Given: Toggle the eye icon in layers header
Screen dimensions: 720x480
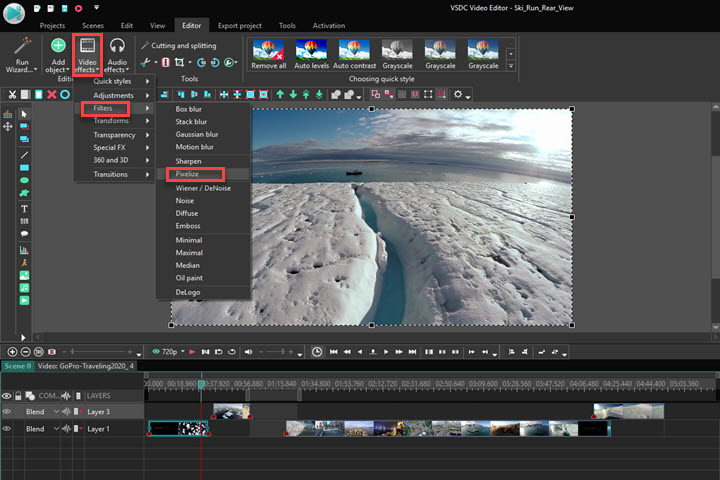Looking at the screenshot, I should (7, 396).
